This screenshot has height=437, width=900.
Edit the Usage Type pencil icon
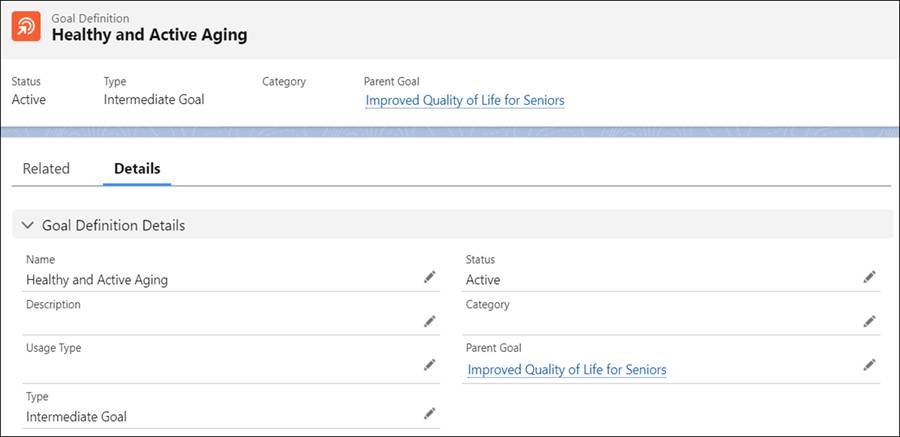point(429,365)
